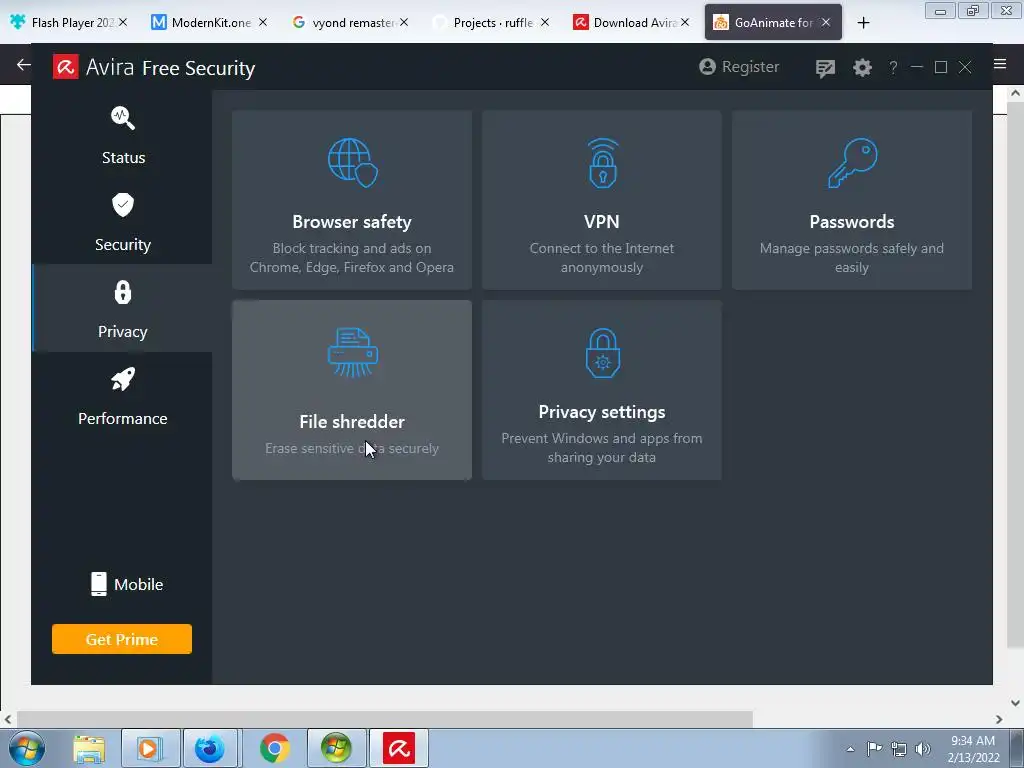Click Register account link
1024x768 pixels.
click(x=739, y=67)
